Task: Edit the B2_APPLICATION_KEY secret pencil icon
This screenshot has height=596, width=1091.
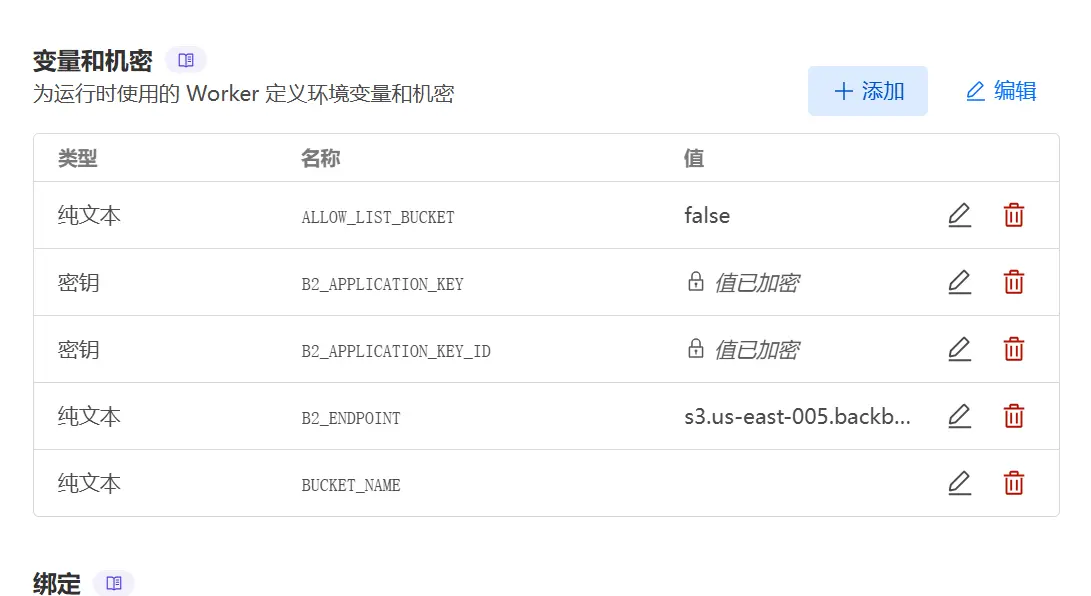Action: (959, 282)
